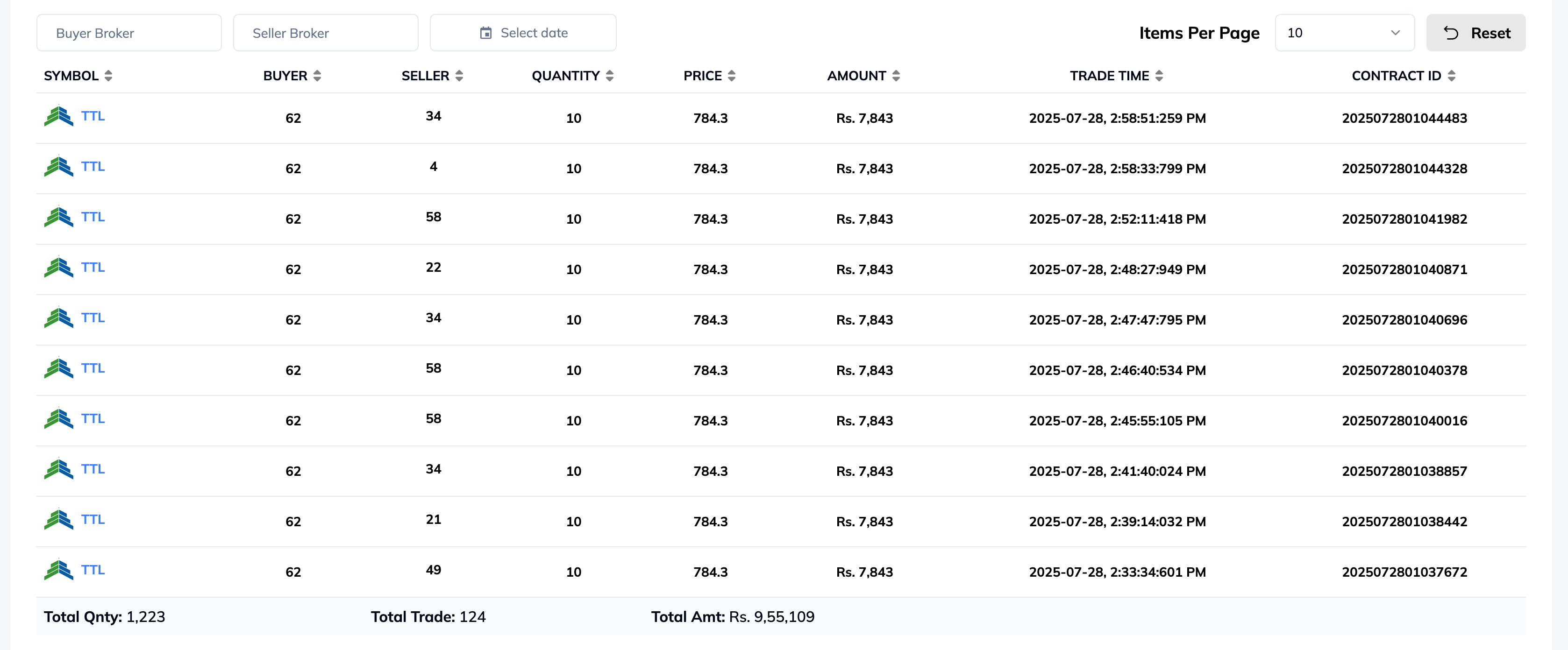Viewport: 1568px width, 650px height.
Task: Click the TTL logo in row 2025072801040871
Action: (x=58, y=267)
